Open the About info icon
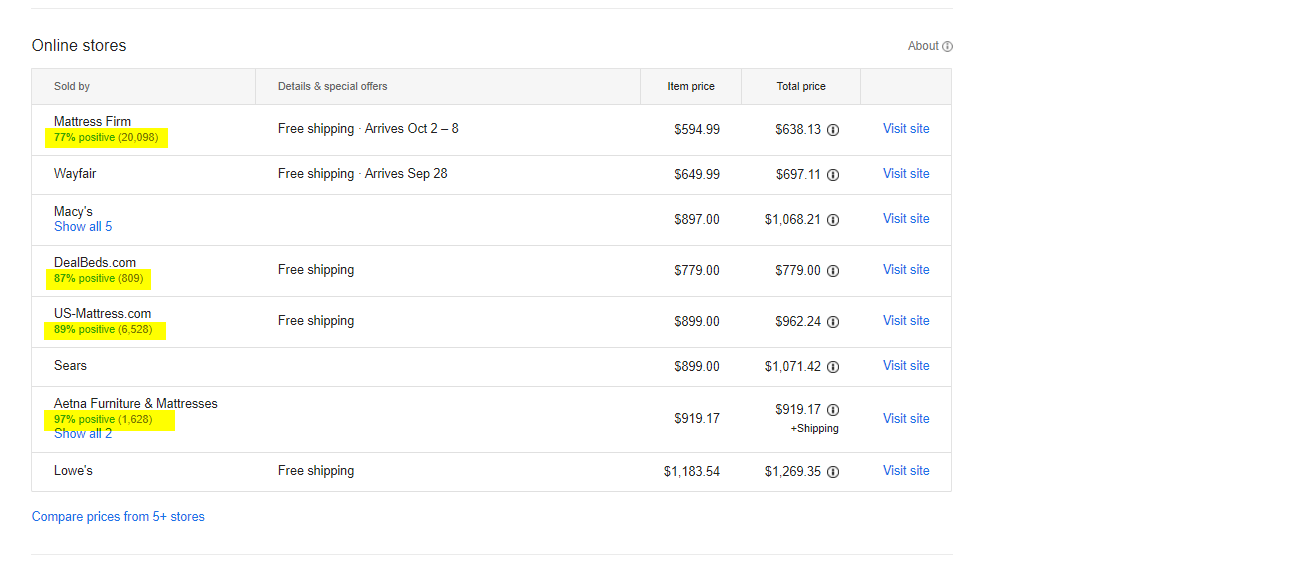This screenshot has width=1294, height=568. (947, 46)
